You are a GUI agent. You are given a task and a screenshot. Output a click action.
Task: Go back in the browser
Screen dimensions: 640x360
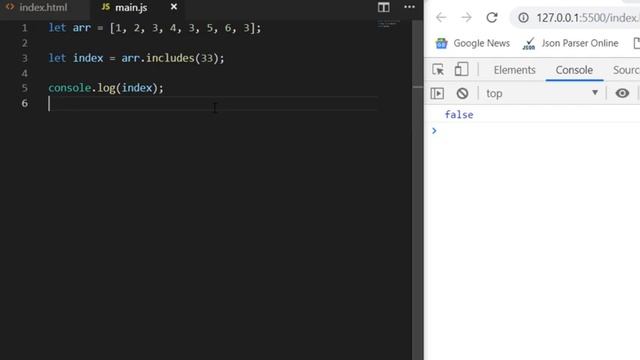pyautogui.click(x=441, y=18)
